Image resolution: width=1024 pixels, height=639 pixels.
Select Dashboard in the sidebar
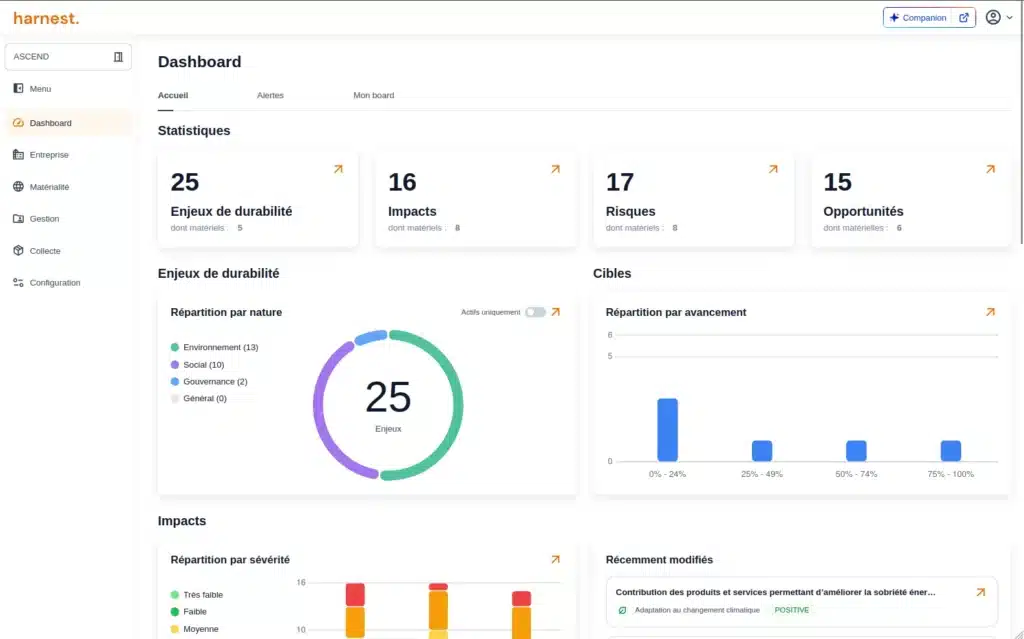tap(68, 123)
